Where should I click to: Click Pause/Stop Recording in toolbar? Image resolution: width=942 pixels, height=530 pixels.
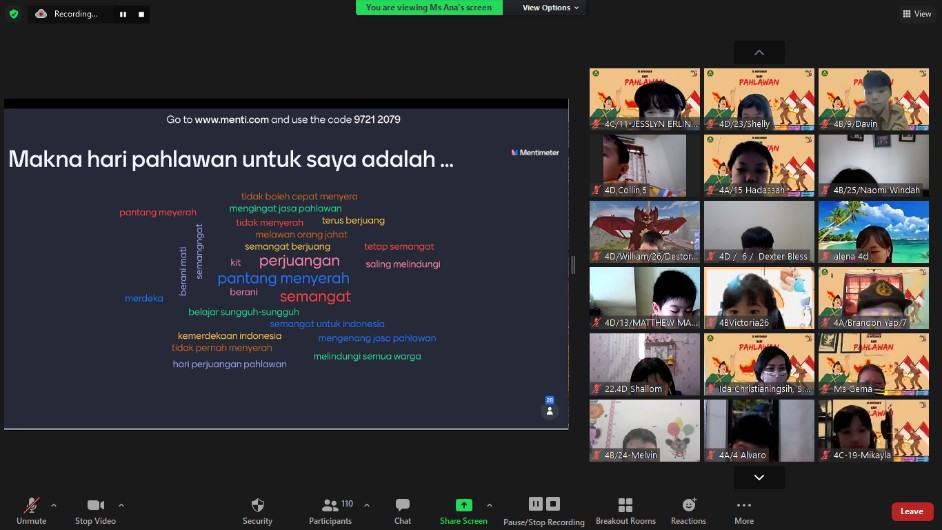[x=543, y=506]
